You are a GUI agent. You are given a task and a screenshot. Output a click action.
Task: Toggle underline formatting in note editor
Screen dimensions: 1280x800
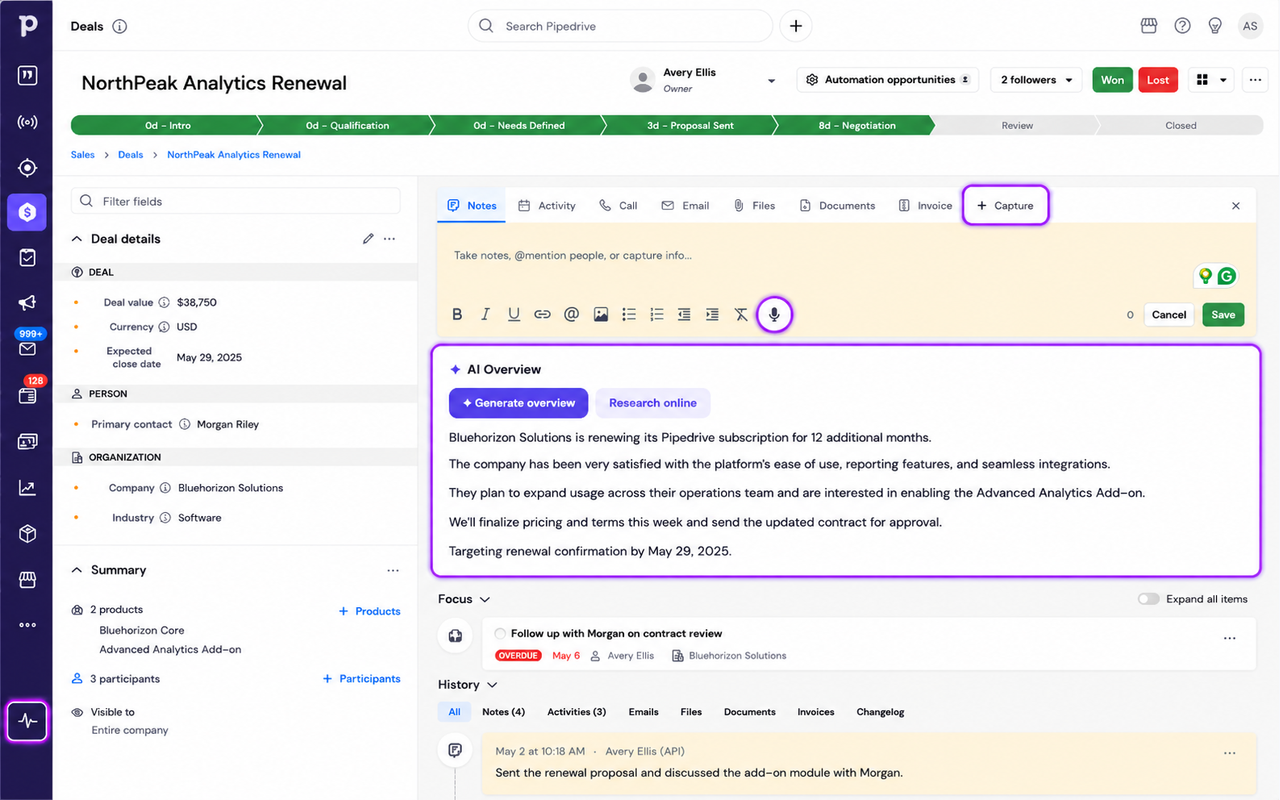pos(513,314)
